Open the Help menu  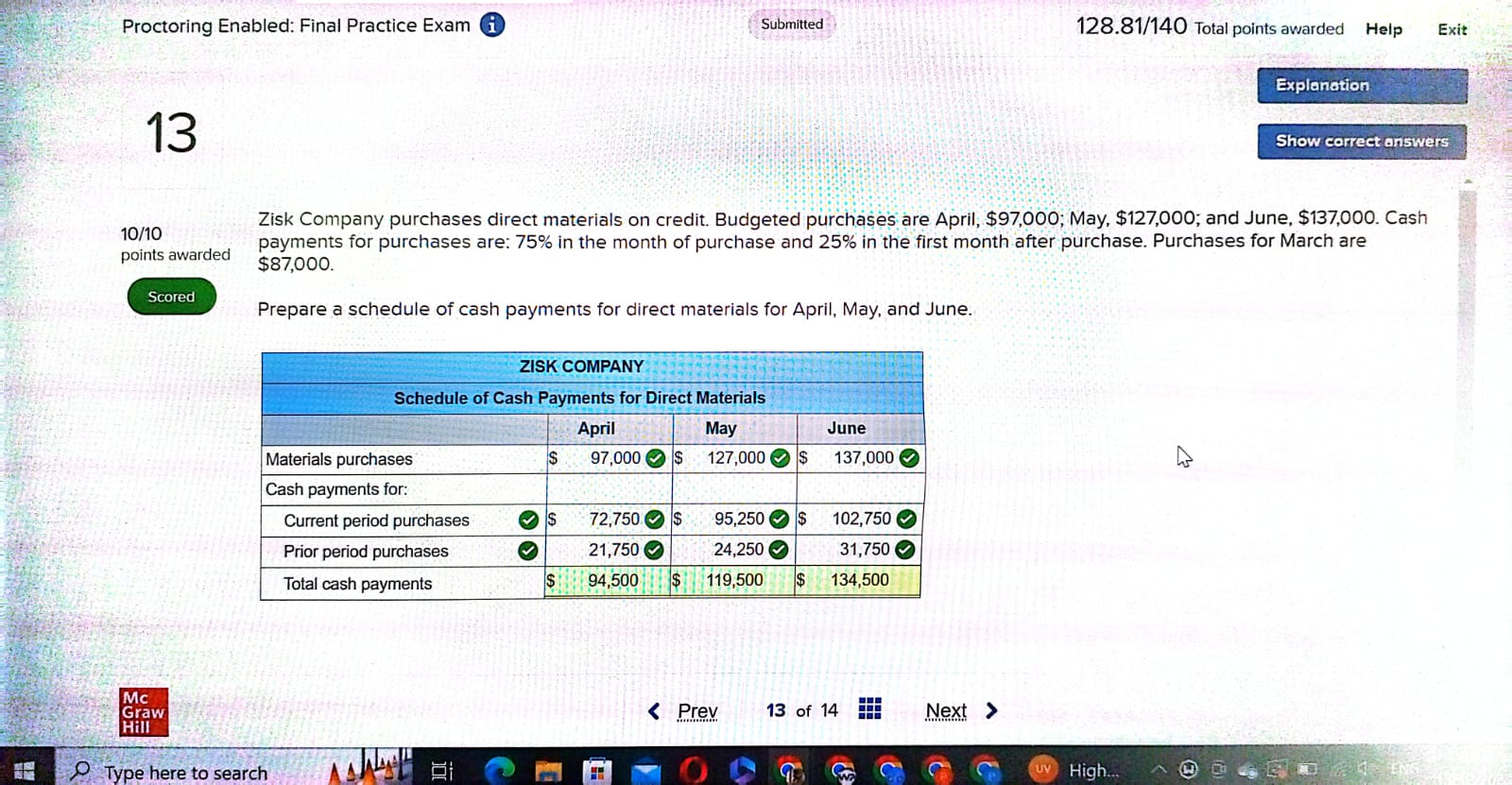tap(1383, 29)
